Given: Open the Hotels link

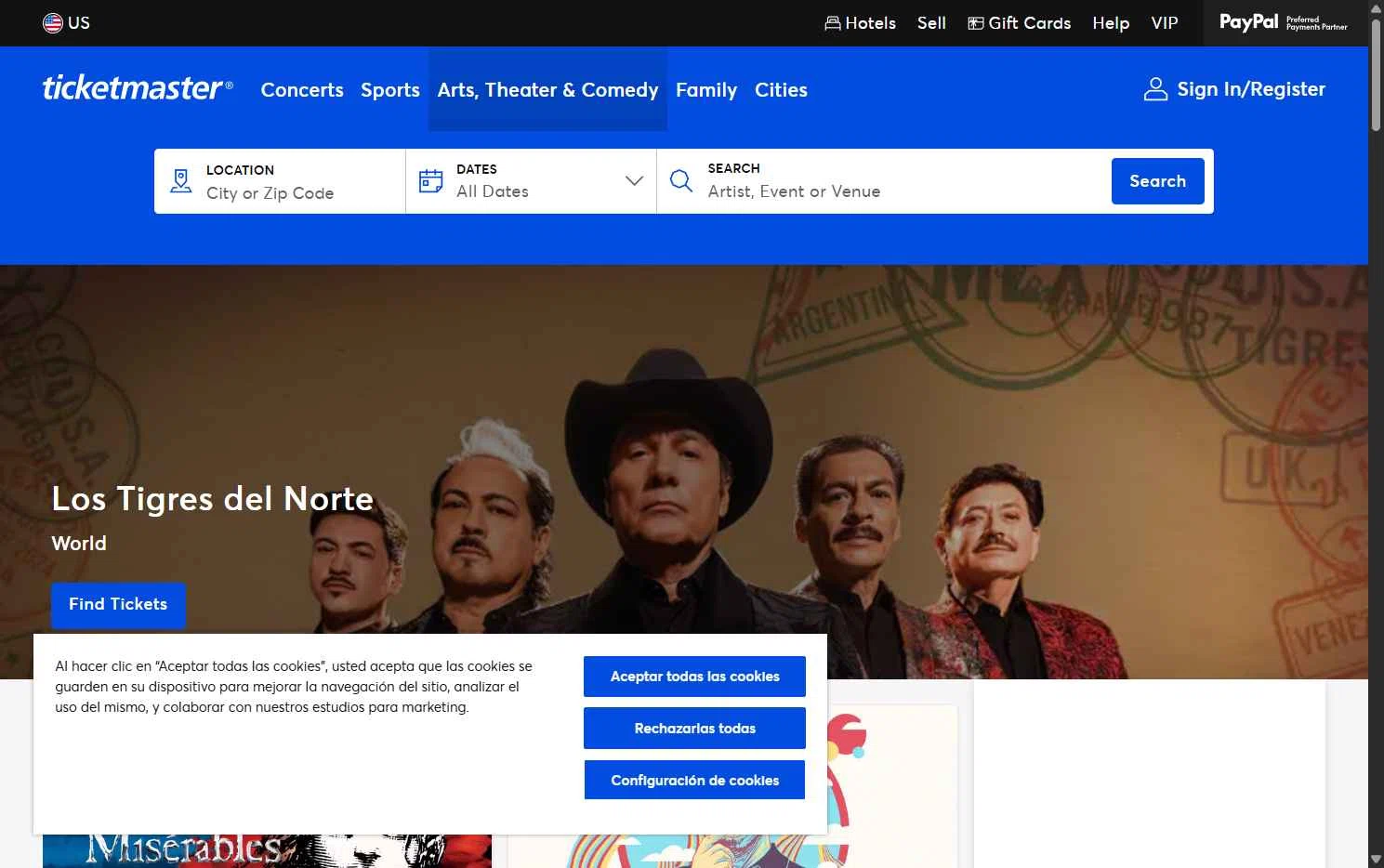Looking at the screenshot, I should 871,23.
